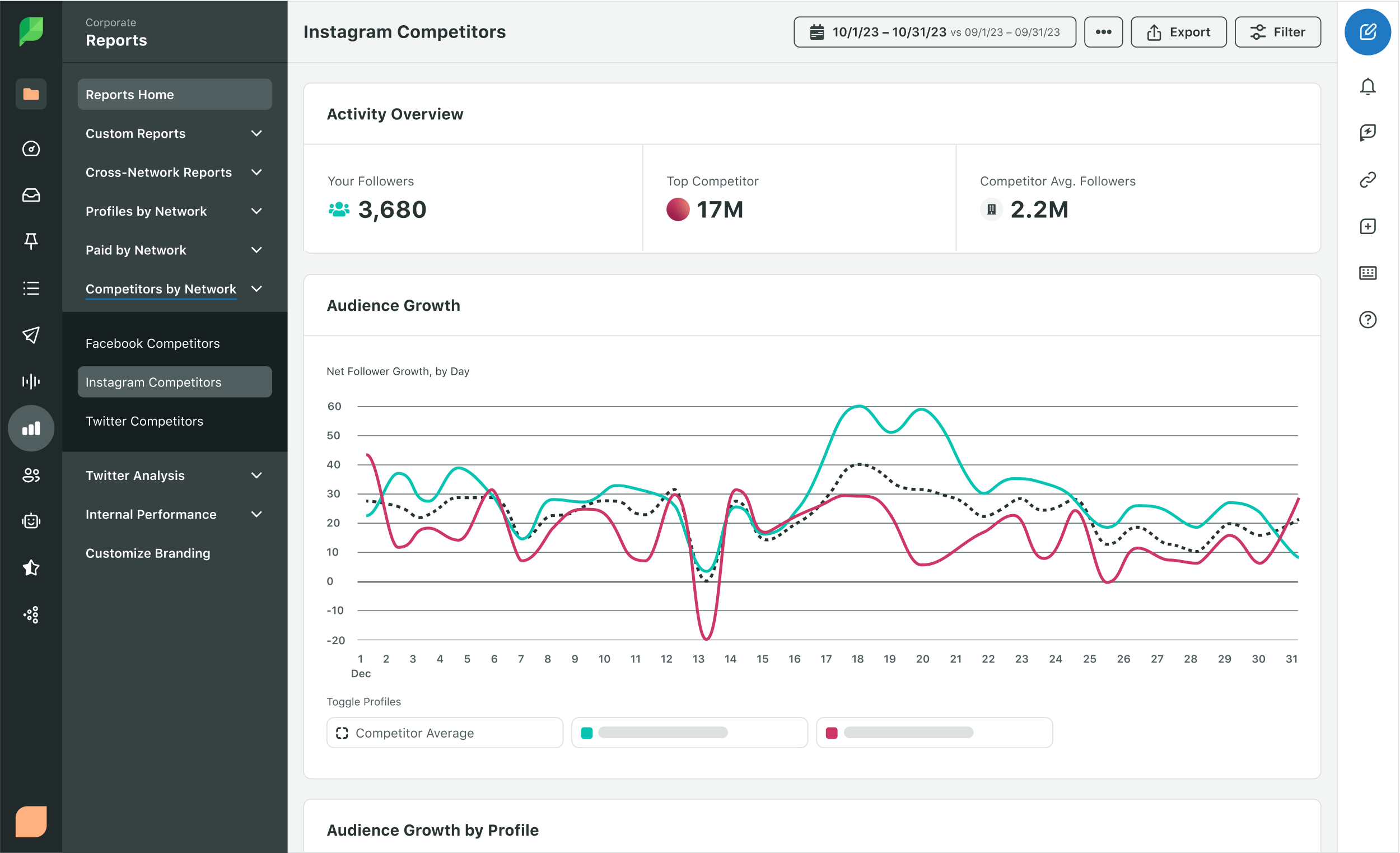Click the Add content plus icon on right panel
This screenshot has height=853, width=1400.
point(1368,226)
